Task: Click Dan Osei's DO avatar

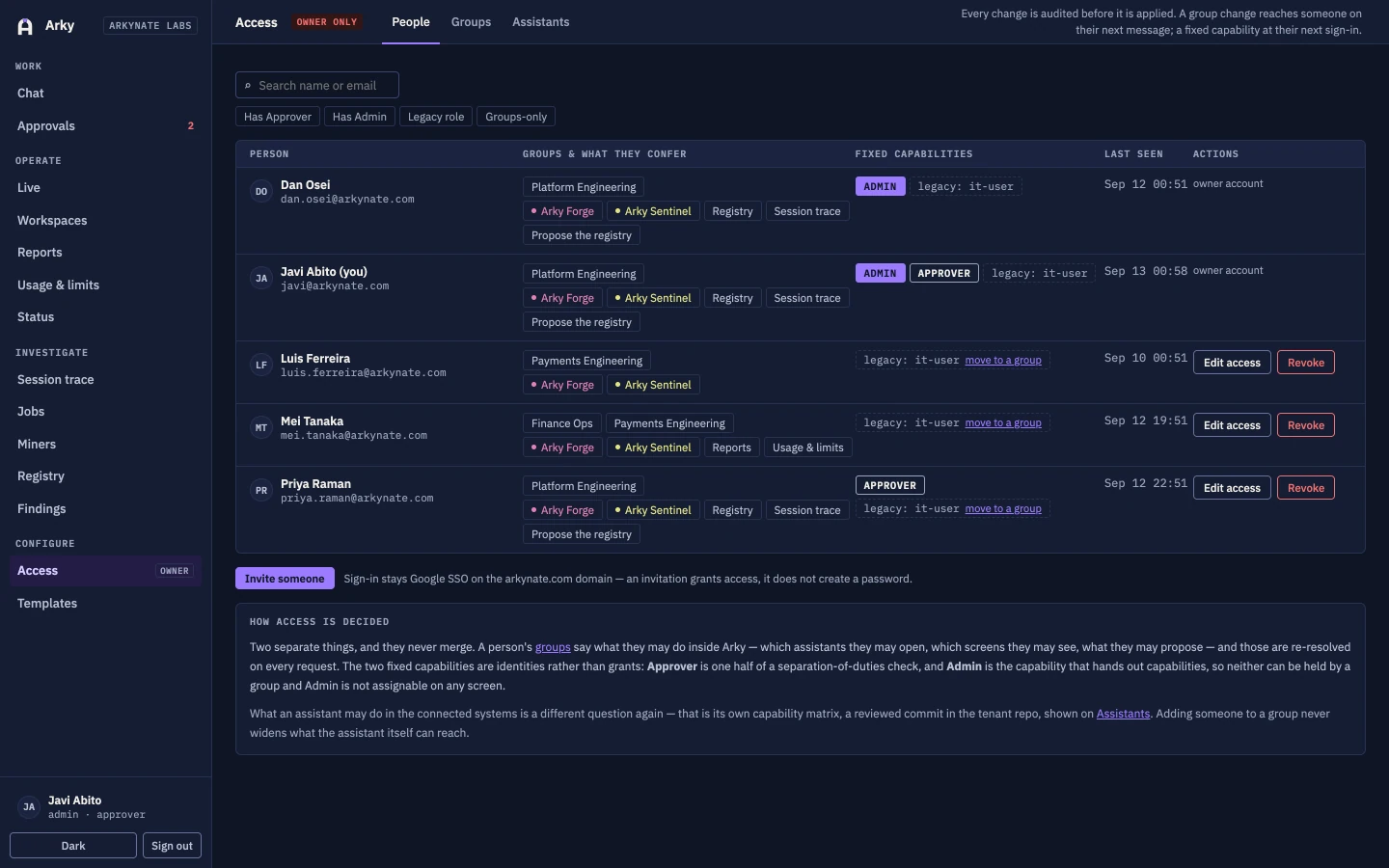Action: [260, 192]
